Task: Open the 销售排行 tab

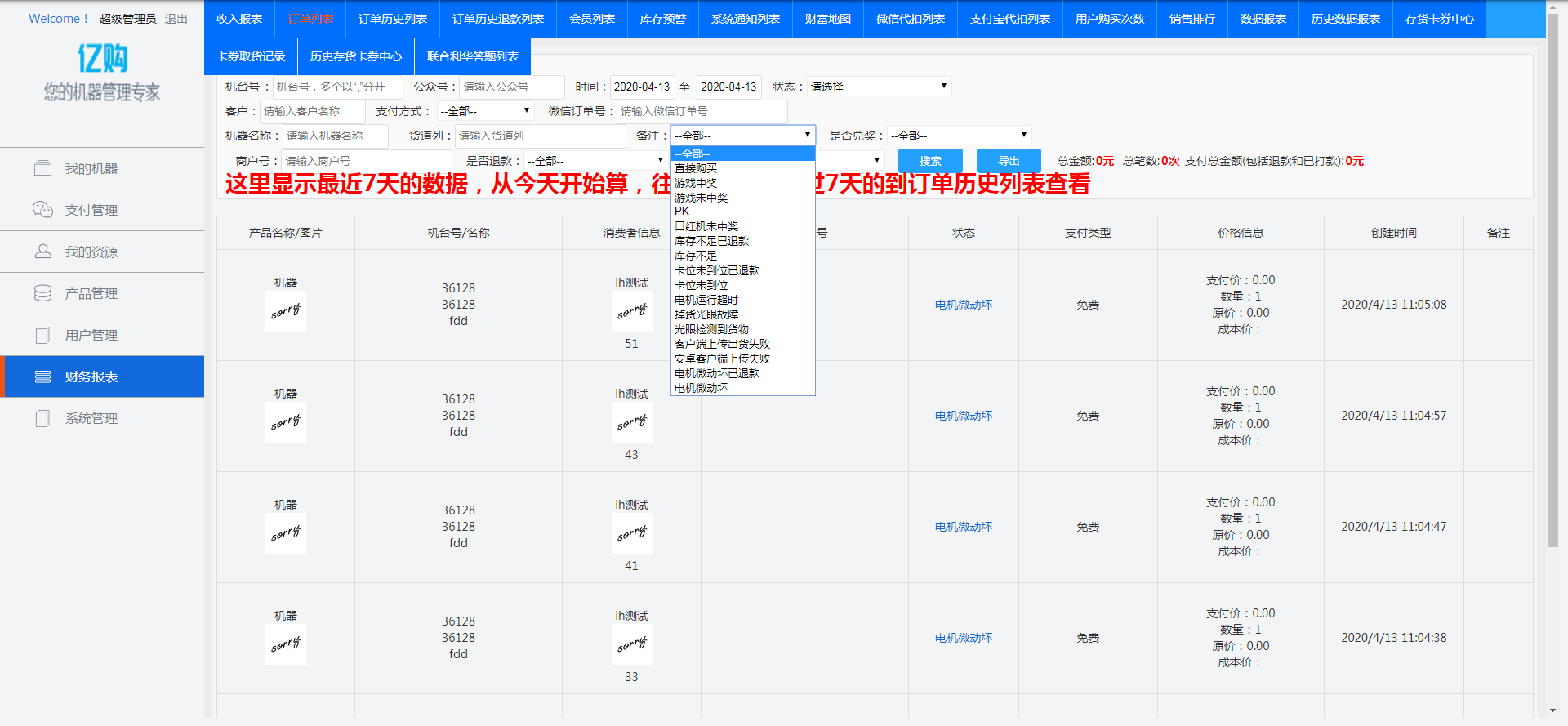Action: click(1192, 19)
